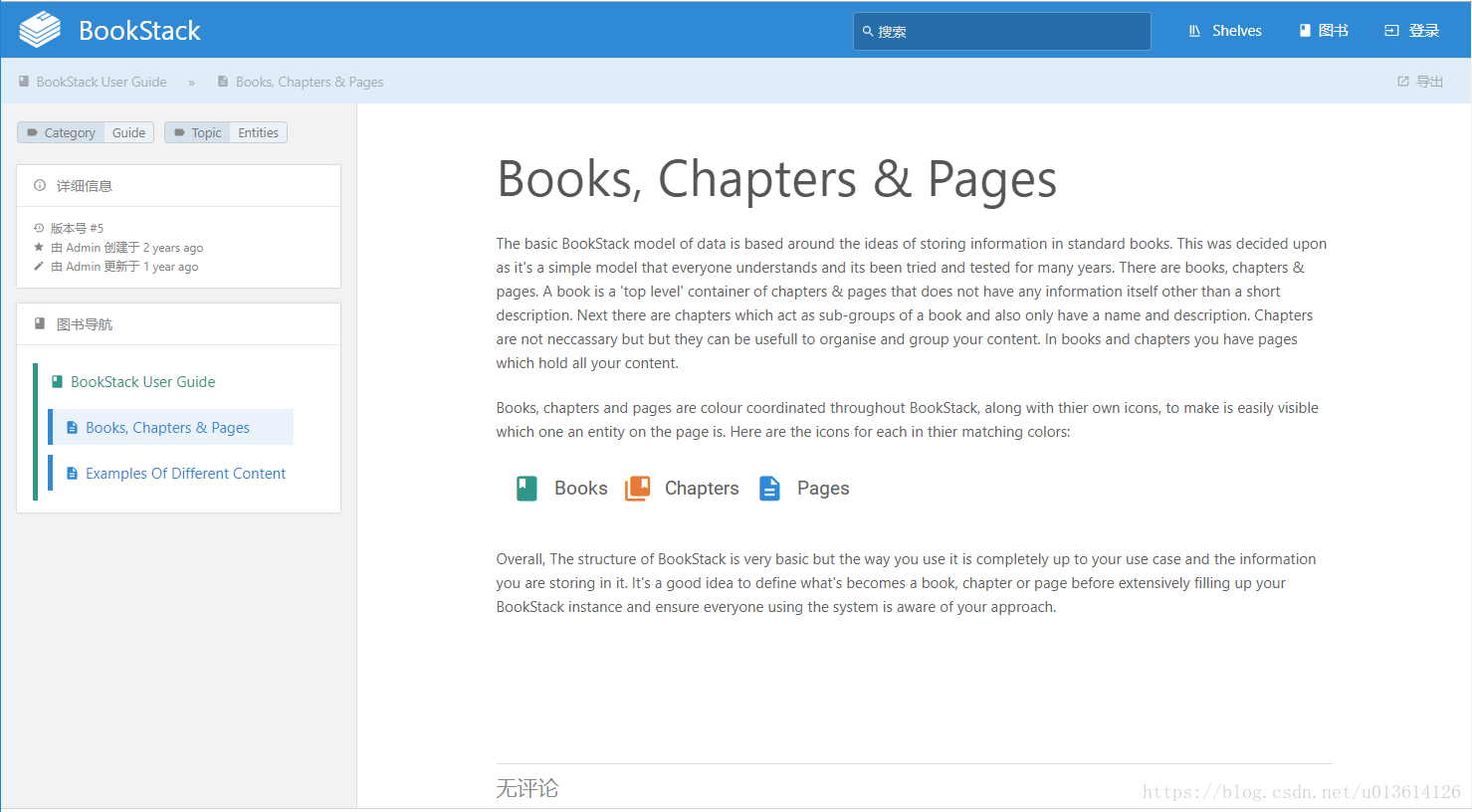Click the tag icon next to Category
Viewport: 1472px width, 812px height.
click(33, 132)
